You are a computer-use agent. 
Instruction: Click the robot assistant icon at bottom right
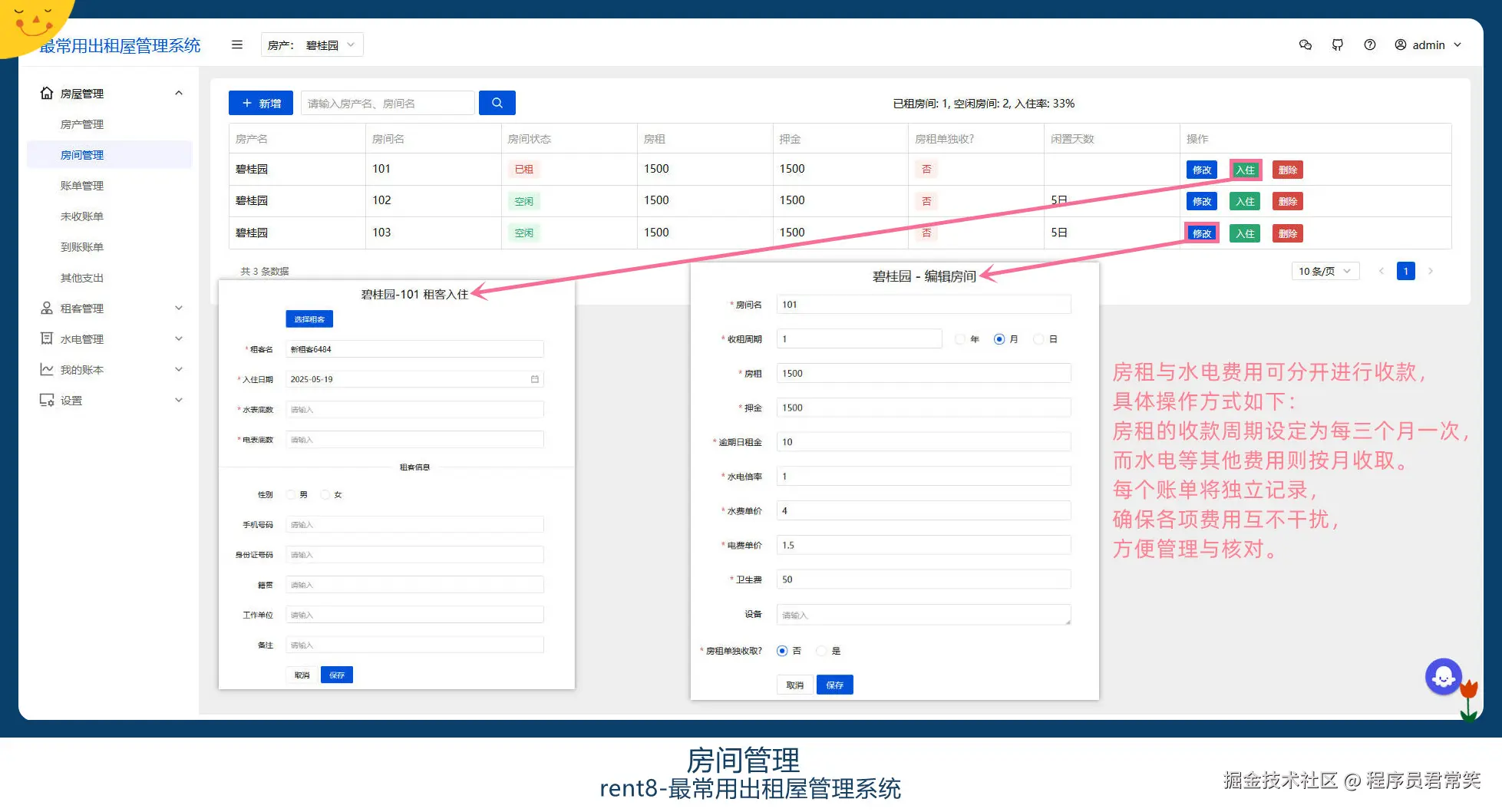point(1444,676)
